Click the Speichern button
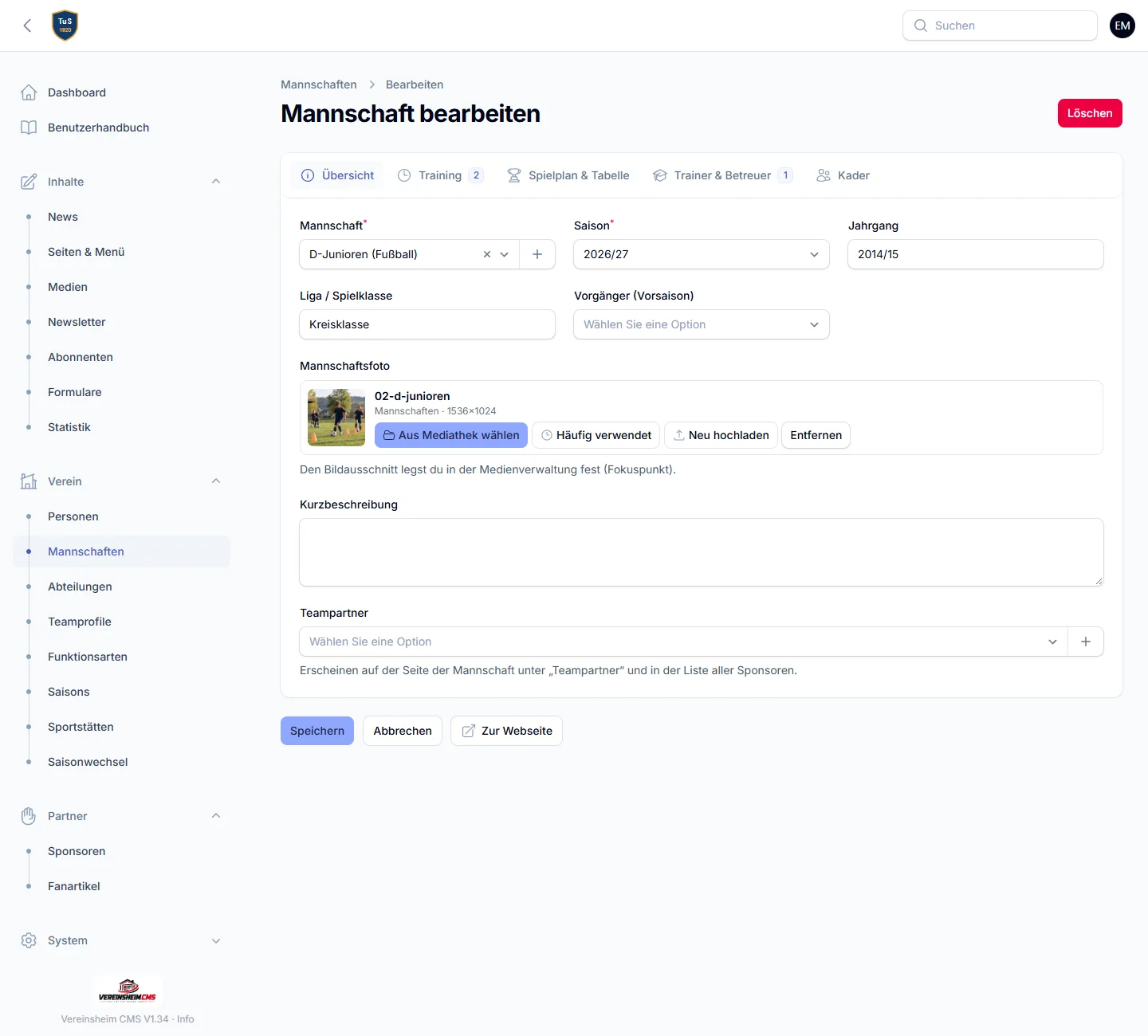1148x1036 pixels. 317,731
